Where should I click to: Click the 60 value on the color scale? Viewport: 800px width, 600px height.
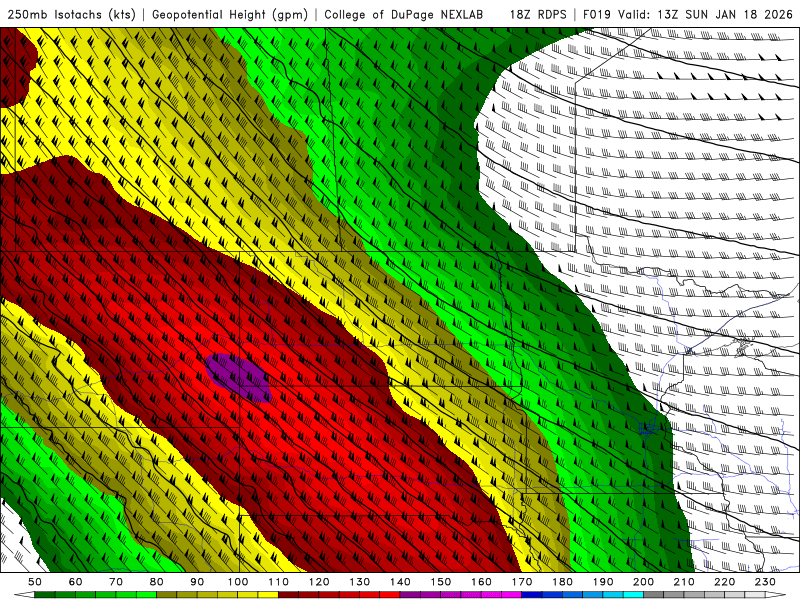pos(76,582)
